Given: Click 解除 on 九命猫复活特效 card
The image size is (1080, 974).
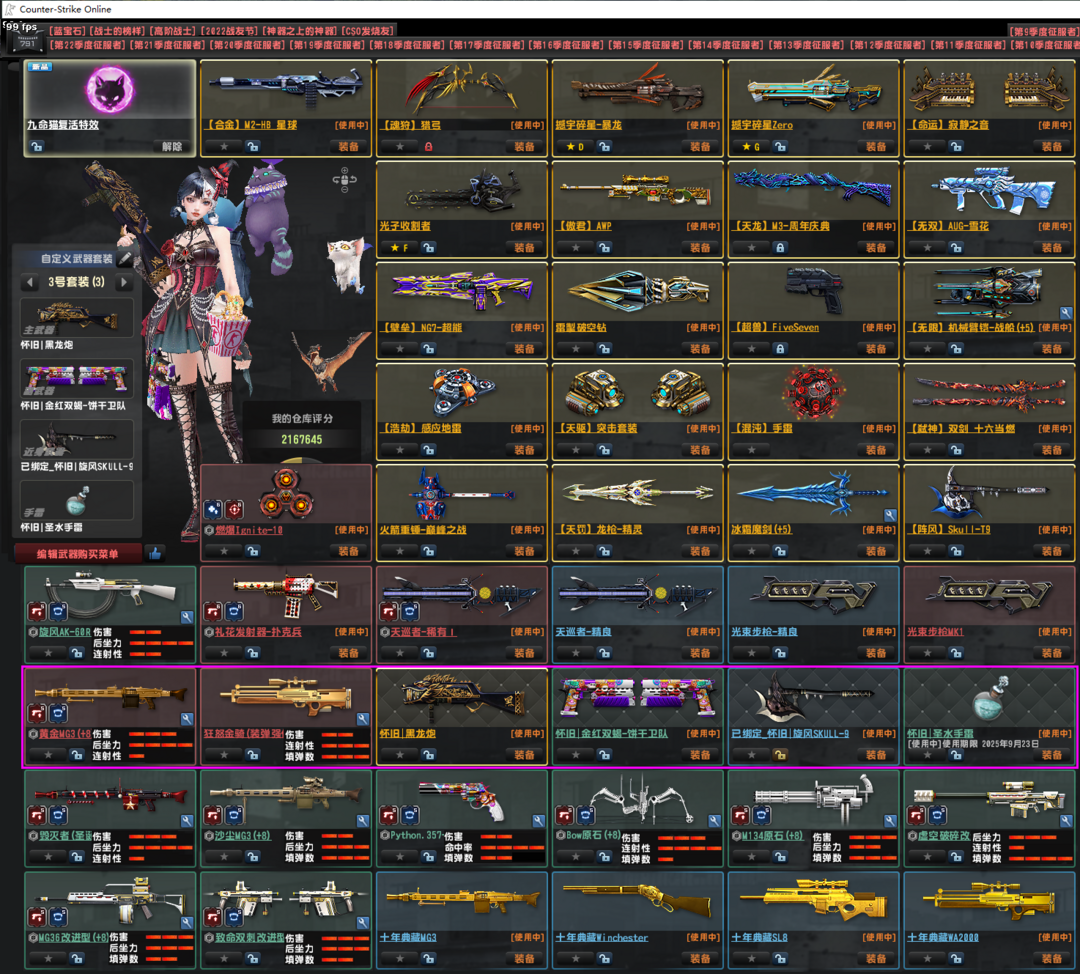Looking at the screenshot, I should tap(172, 147).
